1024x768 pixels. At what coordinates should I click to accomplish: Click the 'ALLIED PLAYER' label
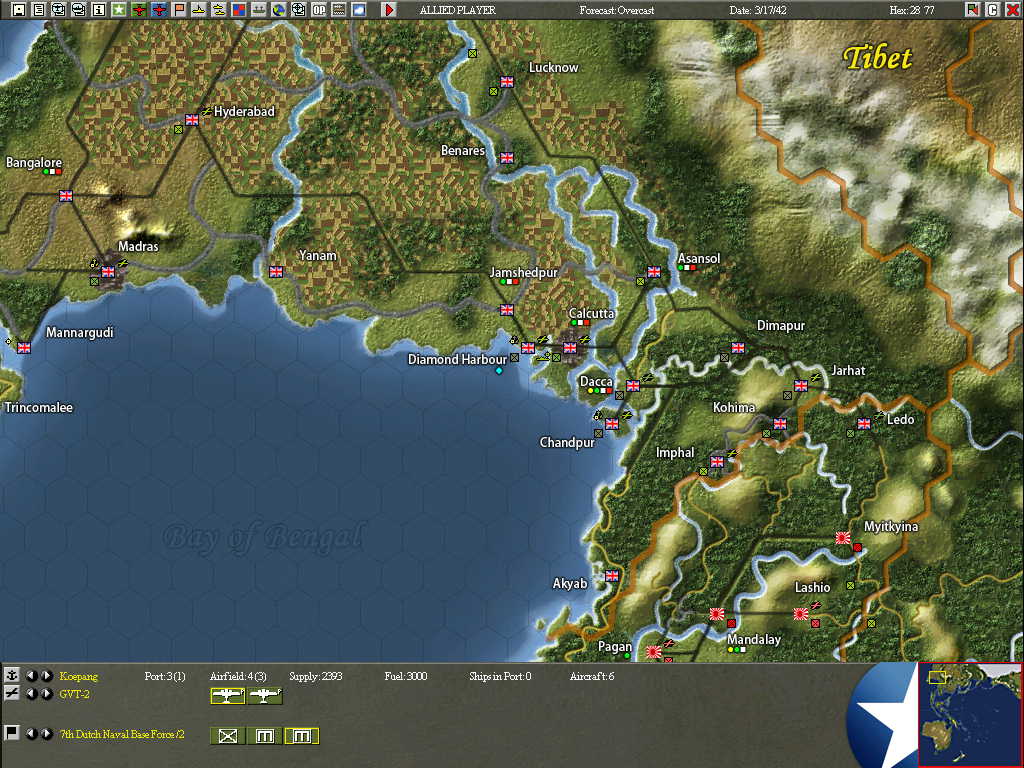pyautogui.click(x=457, y=10)
